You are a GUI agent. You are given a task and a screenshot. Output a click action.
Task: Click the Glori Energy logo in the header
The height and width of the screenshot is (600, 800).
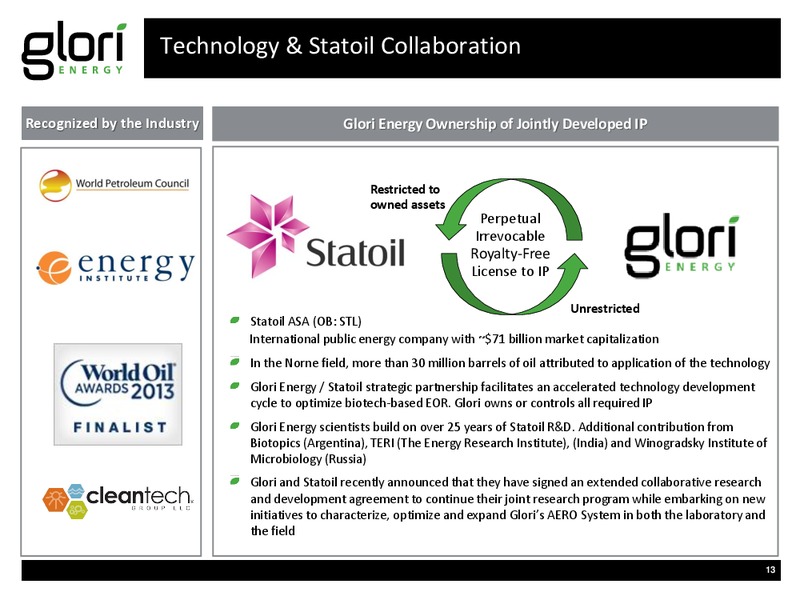(74, 50)
